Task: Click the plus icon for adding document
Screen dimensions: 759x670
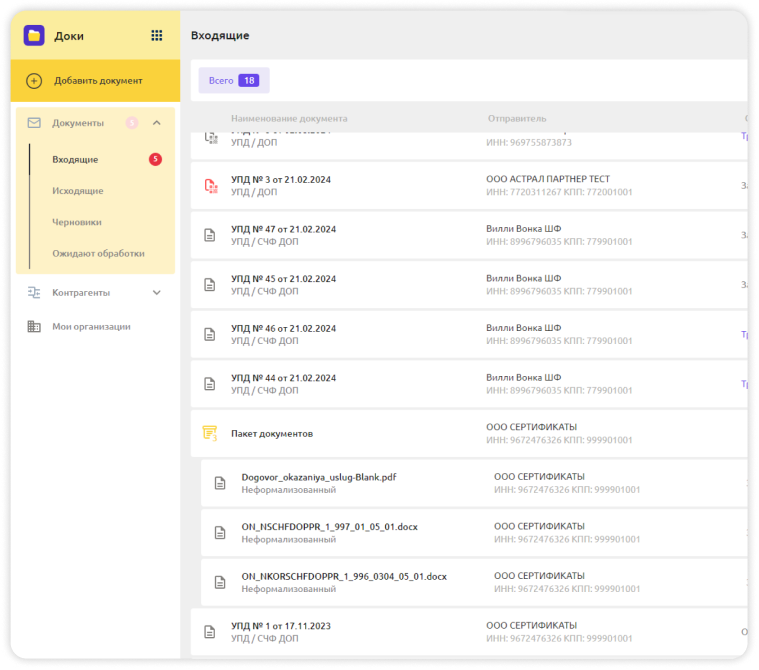Action: coord(34,81)
